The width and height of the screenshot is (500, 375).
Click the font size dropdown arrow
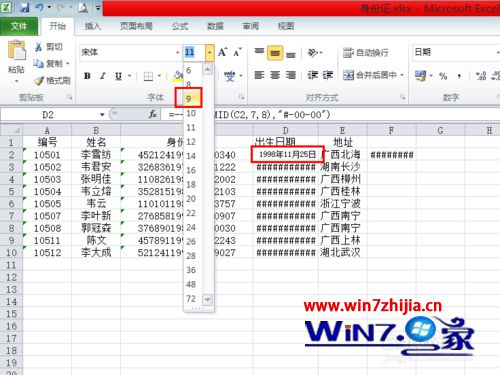(210, 53)
